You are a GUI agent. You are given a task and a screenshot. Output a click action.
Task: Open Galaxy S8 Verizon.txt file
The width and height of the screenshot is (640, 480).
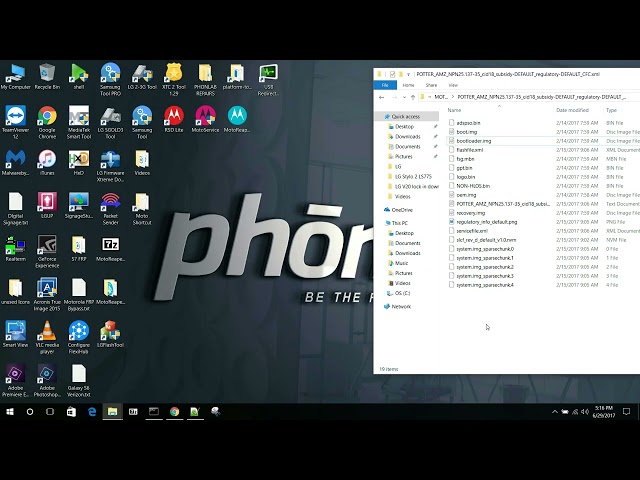coord(79,380)
